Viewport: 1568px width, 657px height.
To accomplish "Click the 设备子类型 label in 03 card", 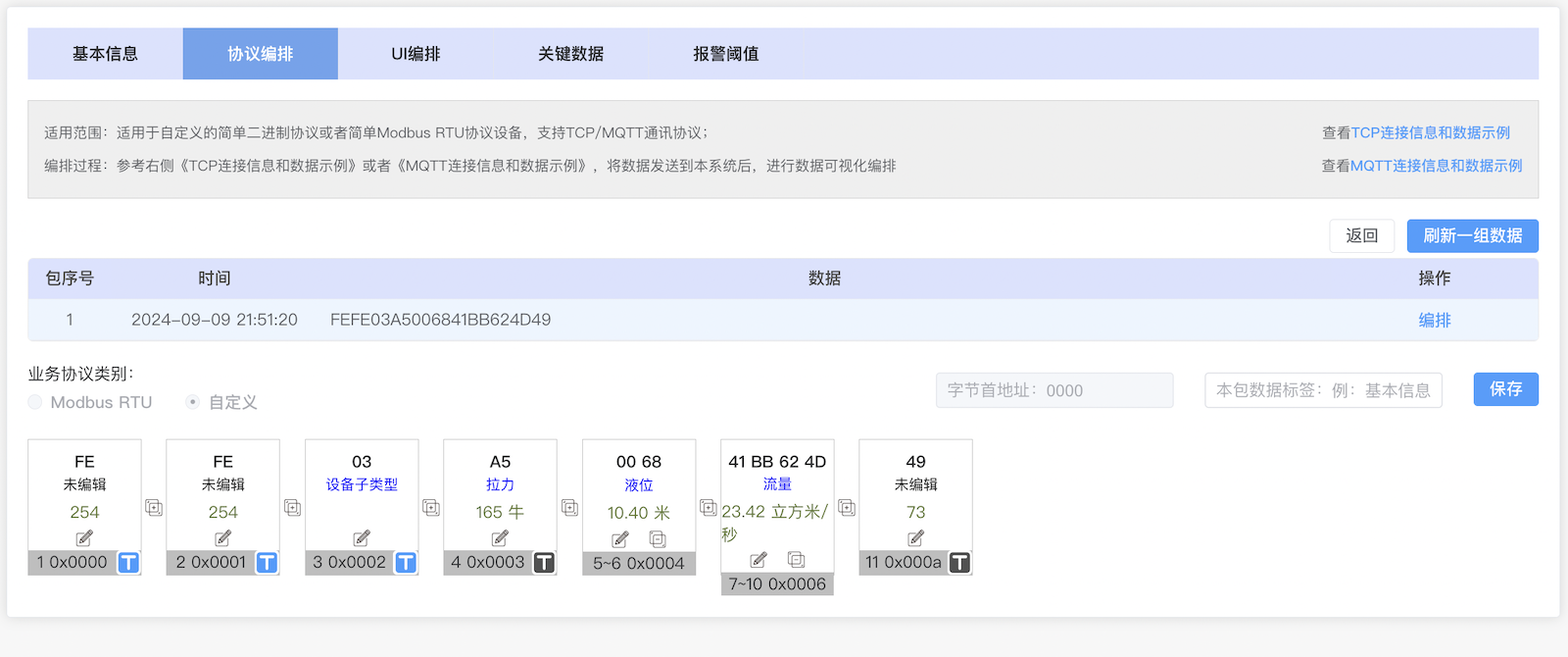I will coord(362,484).
